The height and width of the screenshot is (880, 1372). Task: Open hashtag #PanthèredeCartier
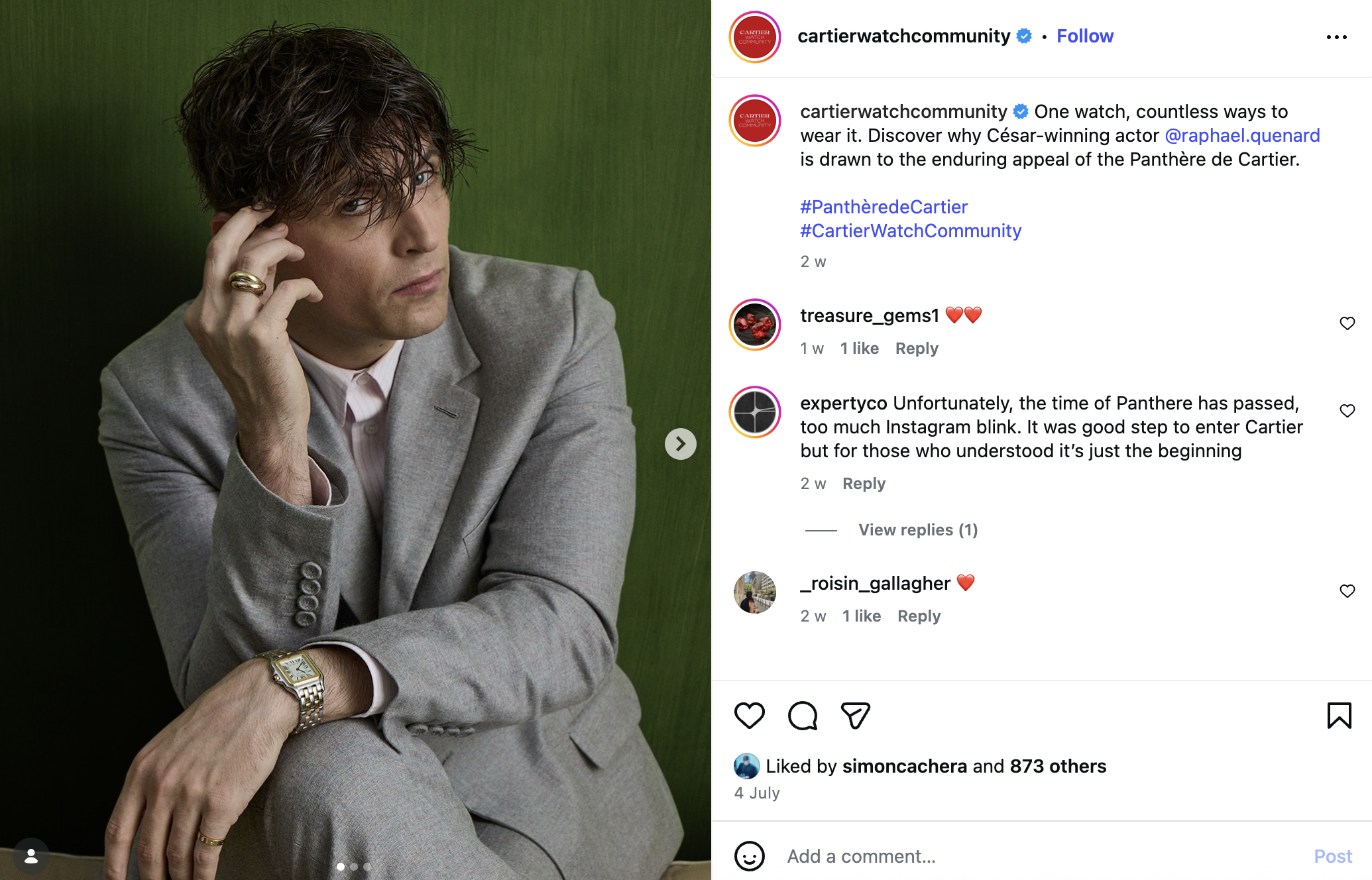coord(884,207)
